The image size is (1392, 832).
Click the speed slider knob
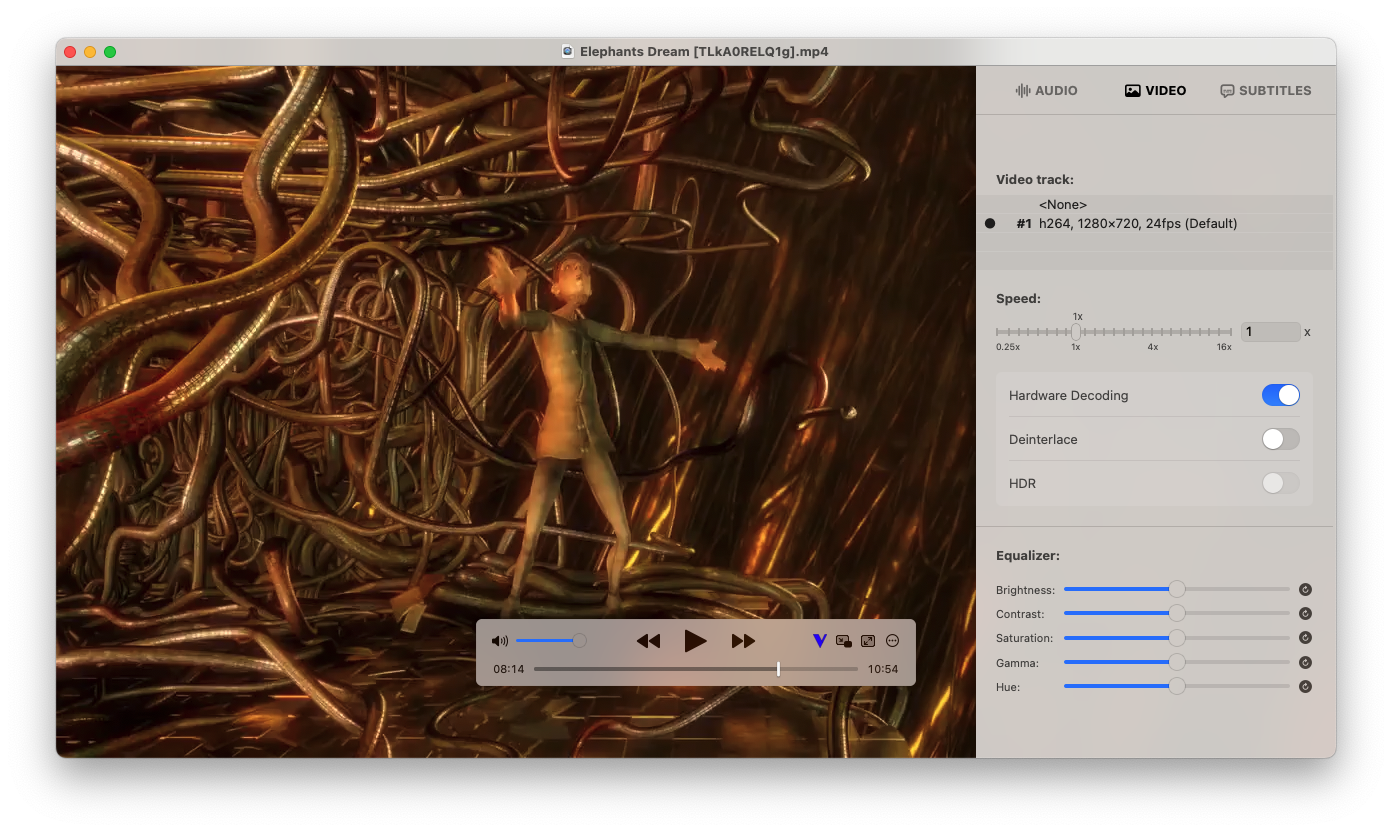[x=1076, y=332]
